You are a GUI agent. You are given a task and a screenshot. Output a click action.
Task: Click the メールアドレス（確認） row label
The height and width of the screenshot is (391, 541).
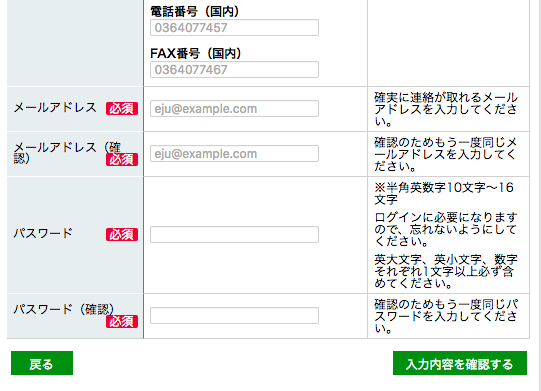pos(67,153)
